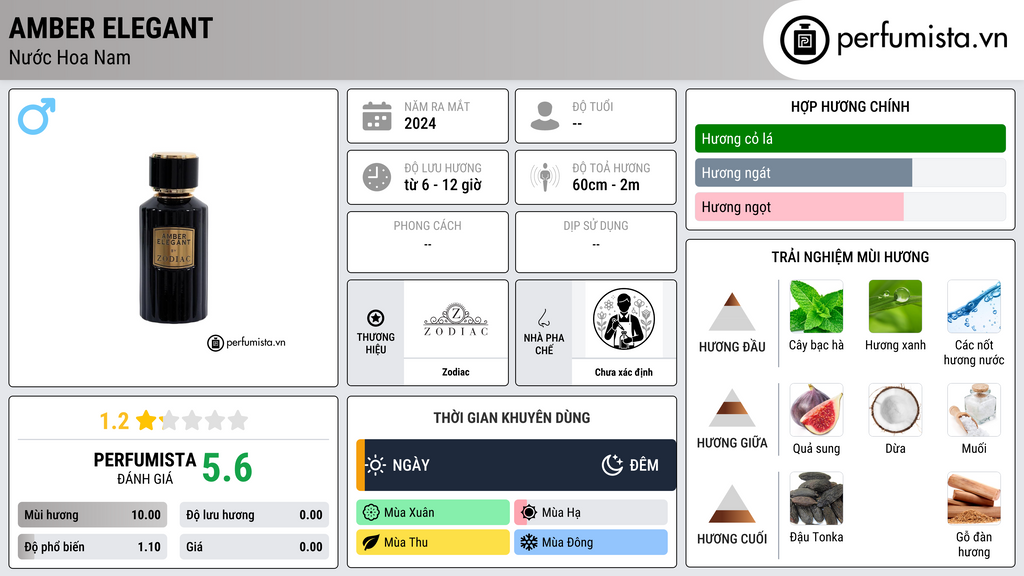The image size is (1024, 576).
Task: Open the perfumista.vn site name link
Action: point(922,39)
